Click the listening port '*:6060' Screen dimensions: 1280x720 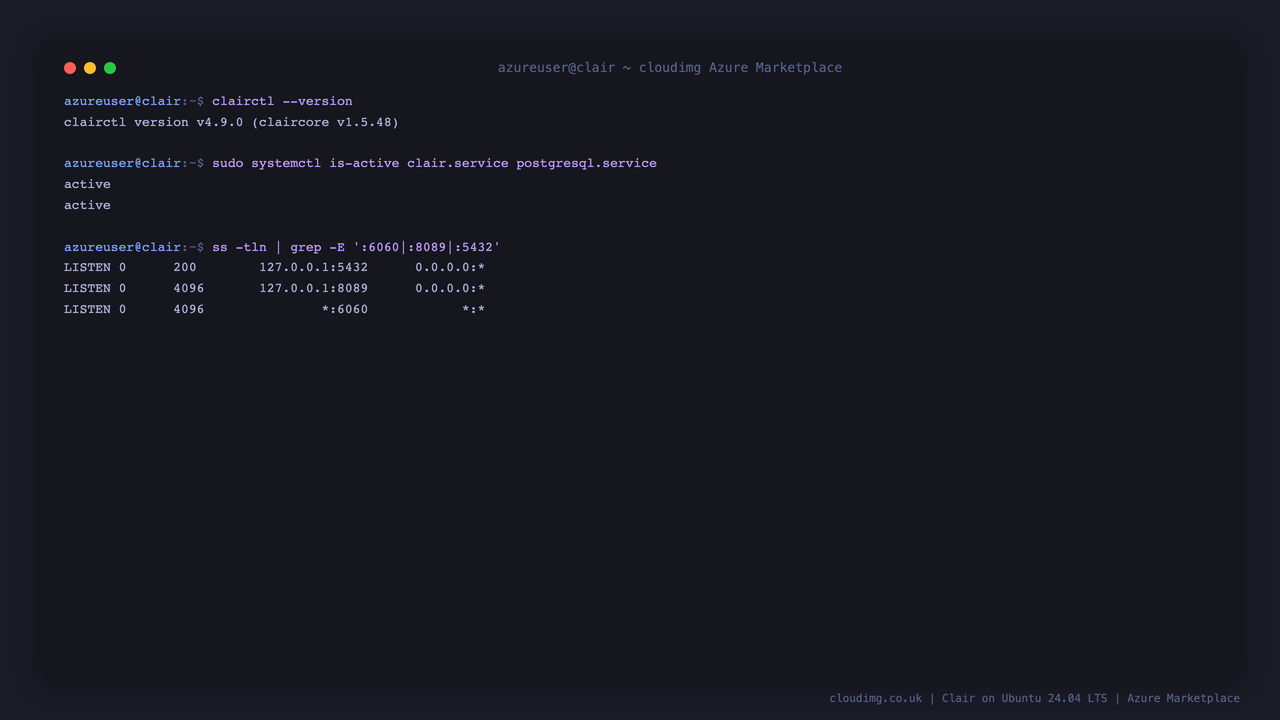point(345,309)
